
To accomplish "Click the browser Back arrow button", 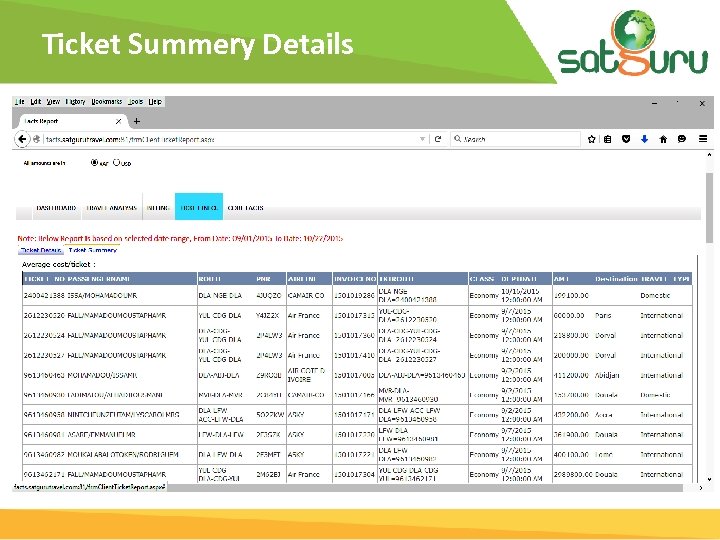I will (22, 139).
